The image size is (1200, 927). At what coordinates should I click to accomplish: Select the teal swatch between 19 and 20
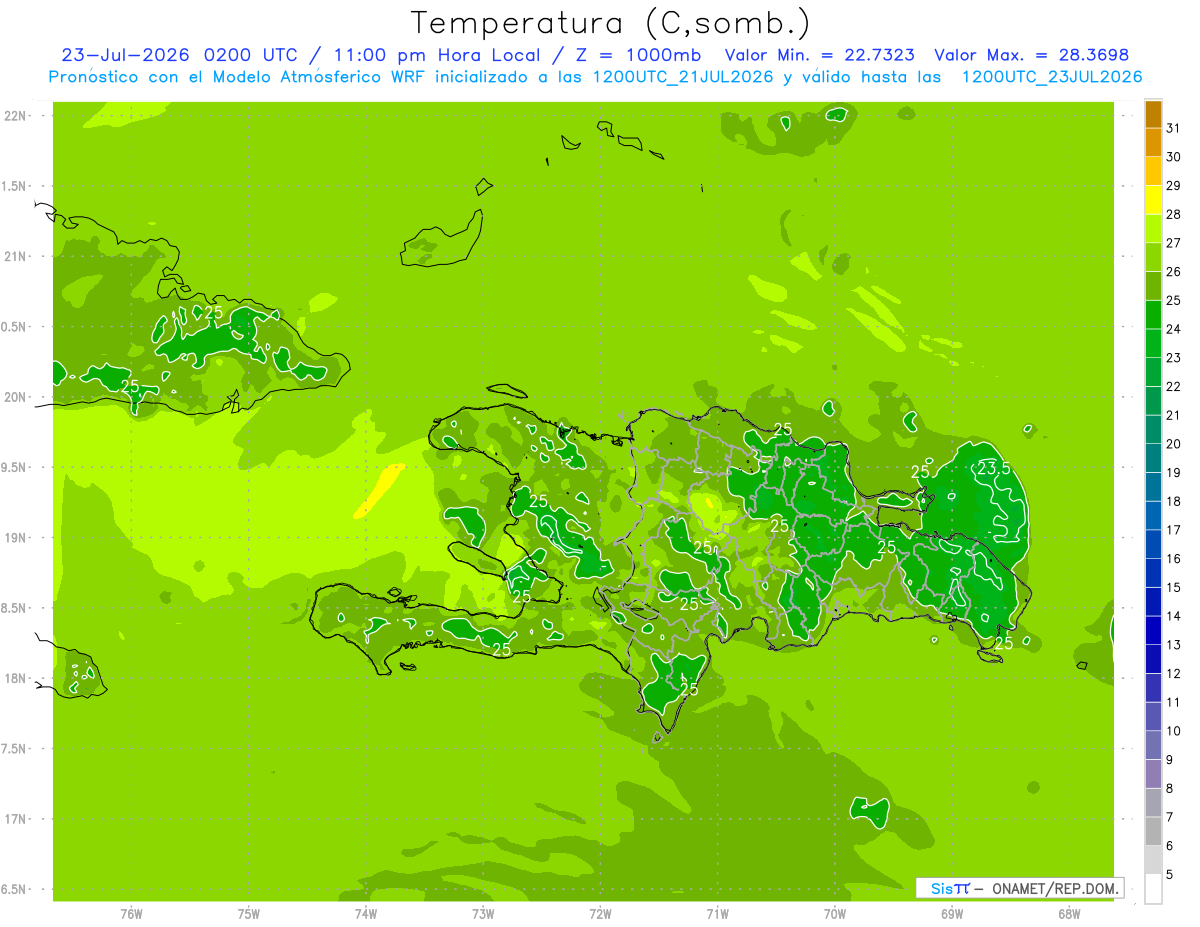point(1153,458)
